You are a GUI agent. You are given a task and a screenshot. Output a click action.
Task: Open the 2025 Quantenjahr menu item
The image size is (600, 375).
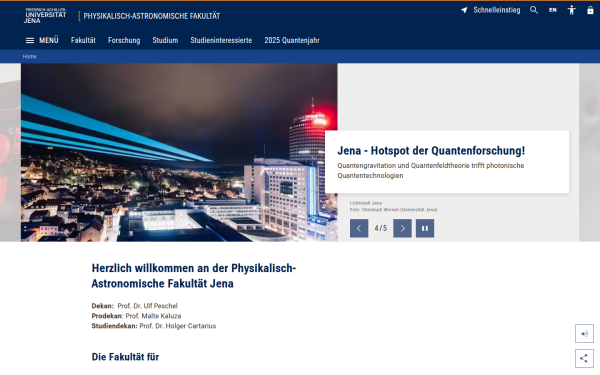point(292,40)
